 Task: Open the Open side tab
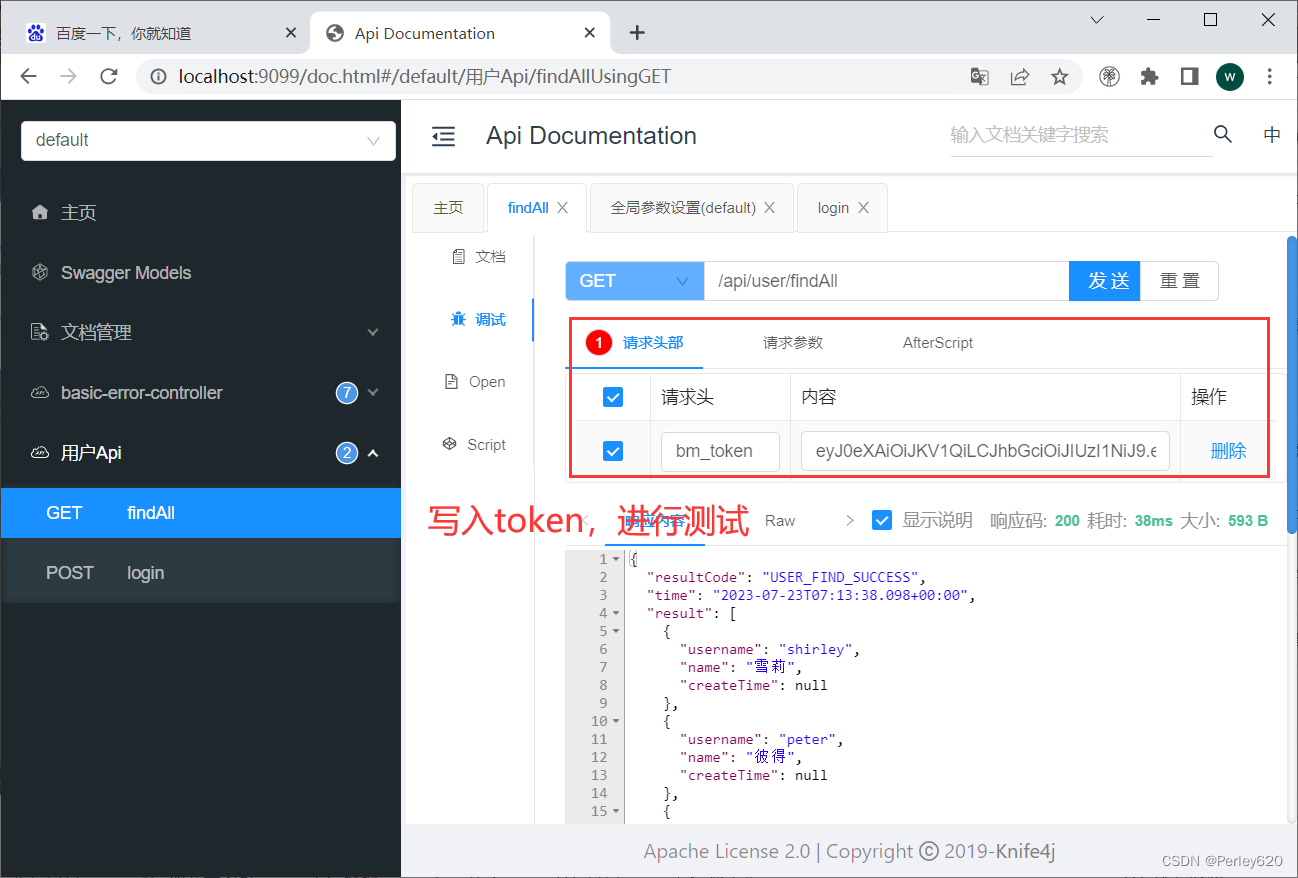point(476,382)
